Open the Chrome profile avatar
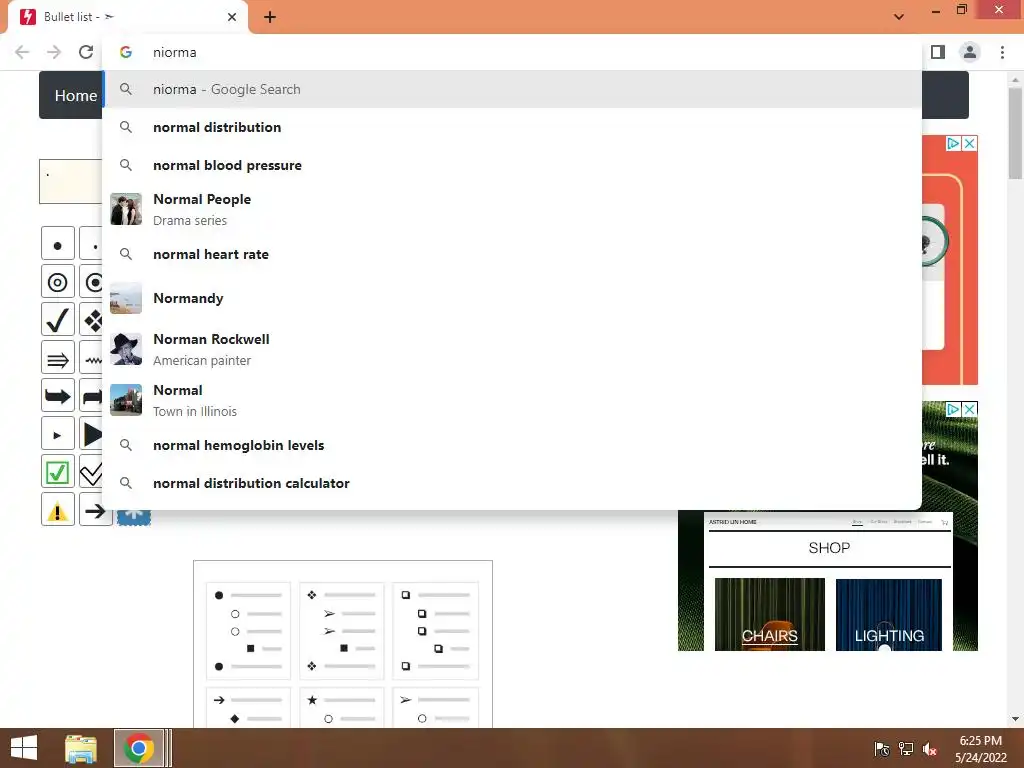This screenshot has width=1024, height=768. 970,52
